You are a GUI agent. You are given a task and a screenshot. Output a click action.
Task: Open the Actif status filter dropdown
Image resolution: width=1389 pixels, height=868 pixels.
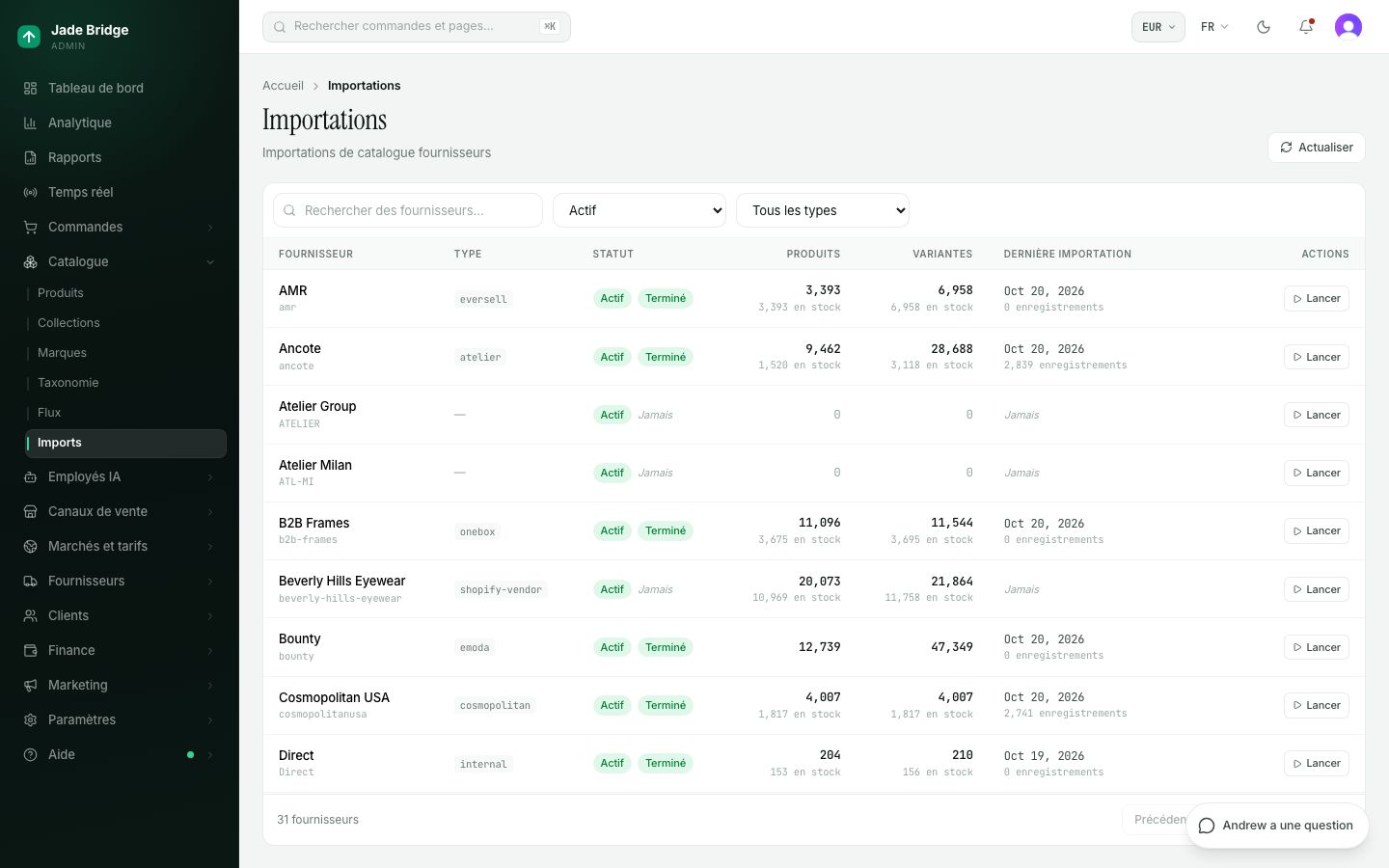click(x=639, y=210)
